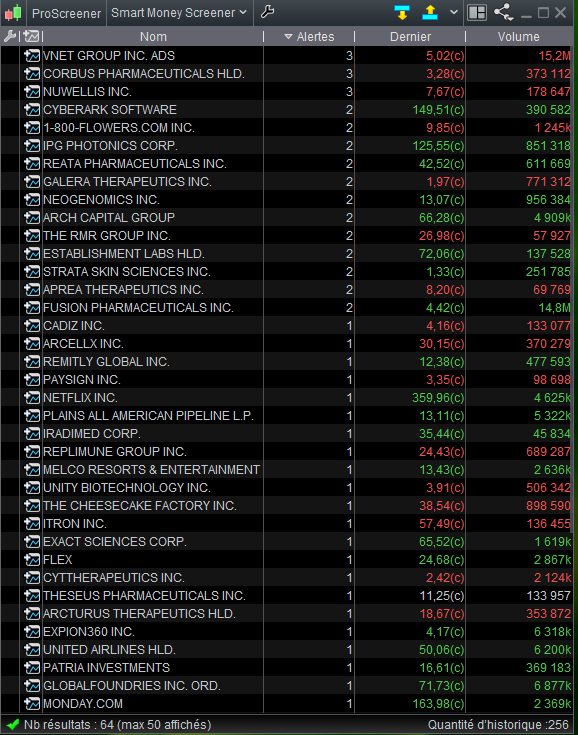The image size is (578, 735).
Task: Sort by the Dernier column header
Action: [410, 37]
